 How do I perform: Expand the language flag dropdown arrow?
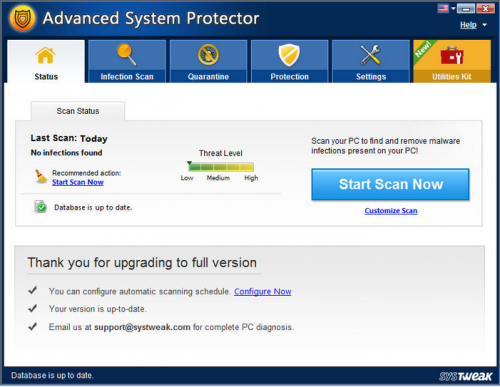pos(453,8)
